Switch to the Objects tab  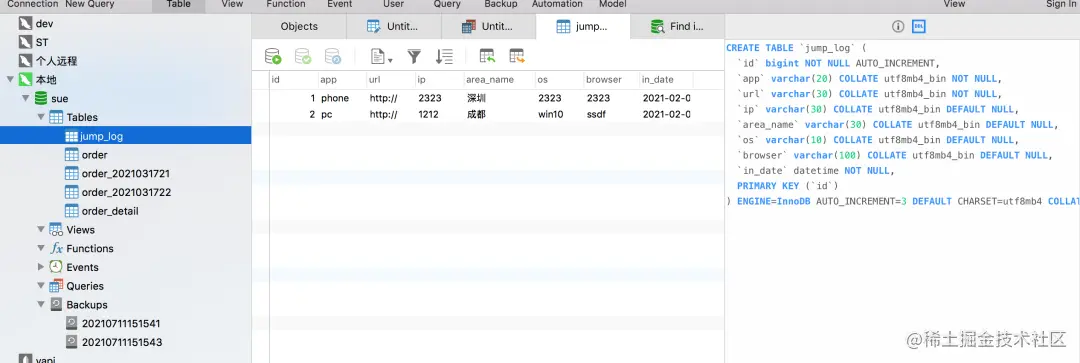coord(299,26)
